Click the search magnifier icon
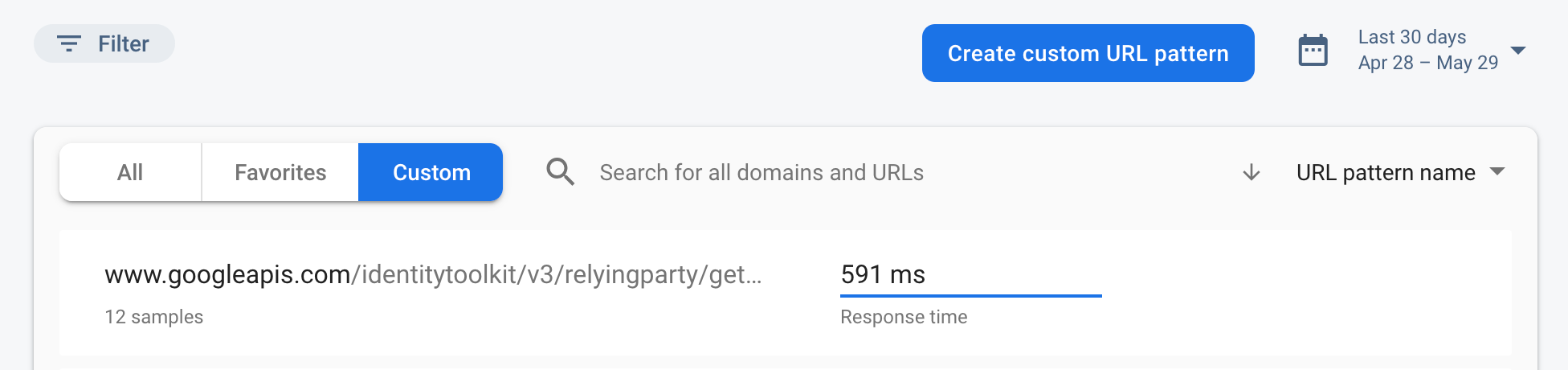This screenshot has height=370, width=1568. click(x=560, y=172)
